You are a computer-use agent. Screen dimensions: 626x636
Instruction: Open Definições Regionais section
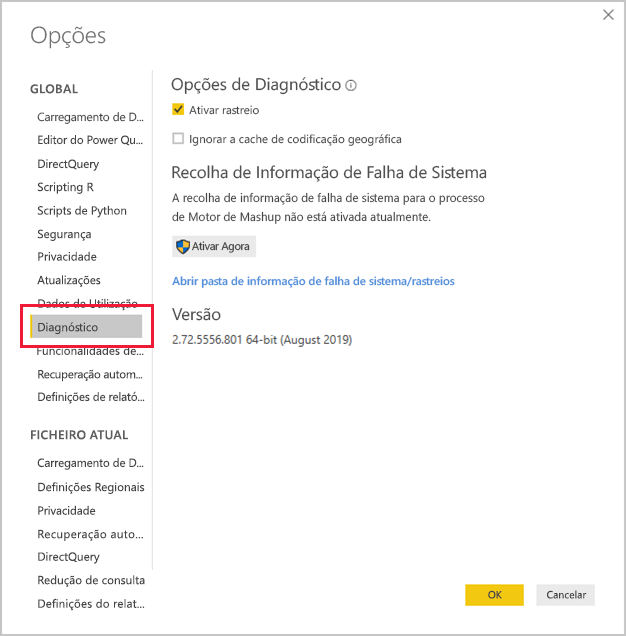[x=90, y=487]
